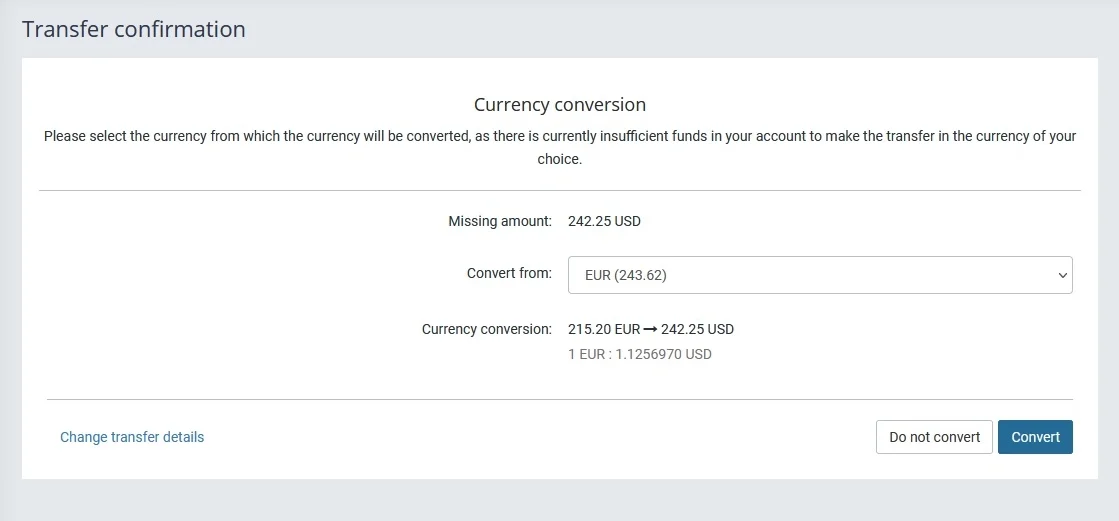The height and width of the screenshot is (521, 1119).
Task: Click the divider line above Missing amount
Action: (x=559, y=190)
